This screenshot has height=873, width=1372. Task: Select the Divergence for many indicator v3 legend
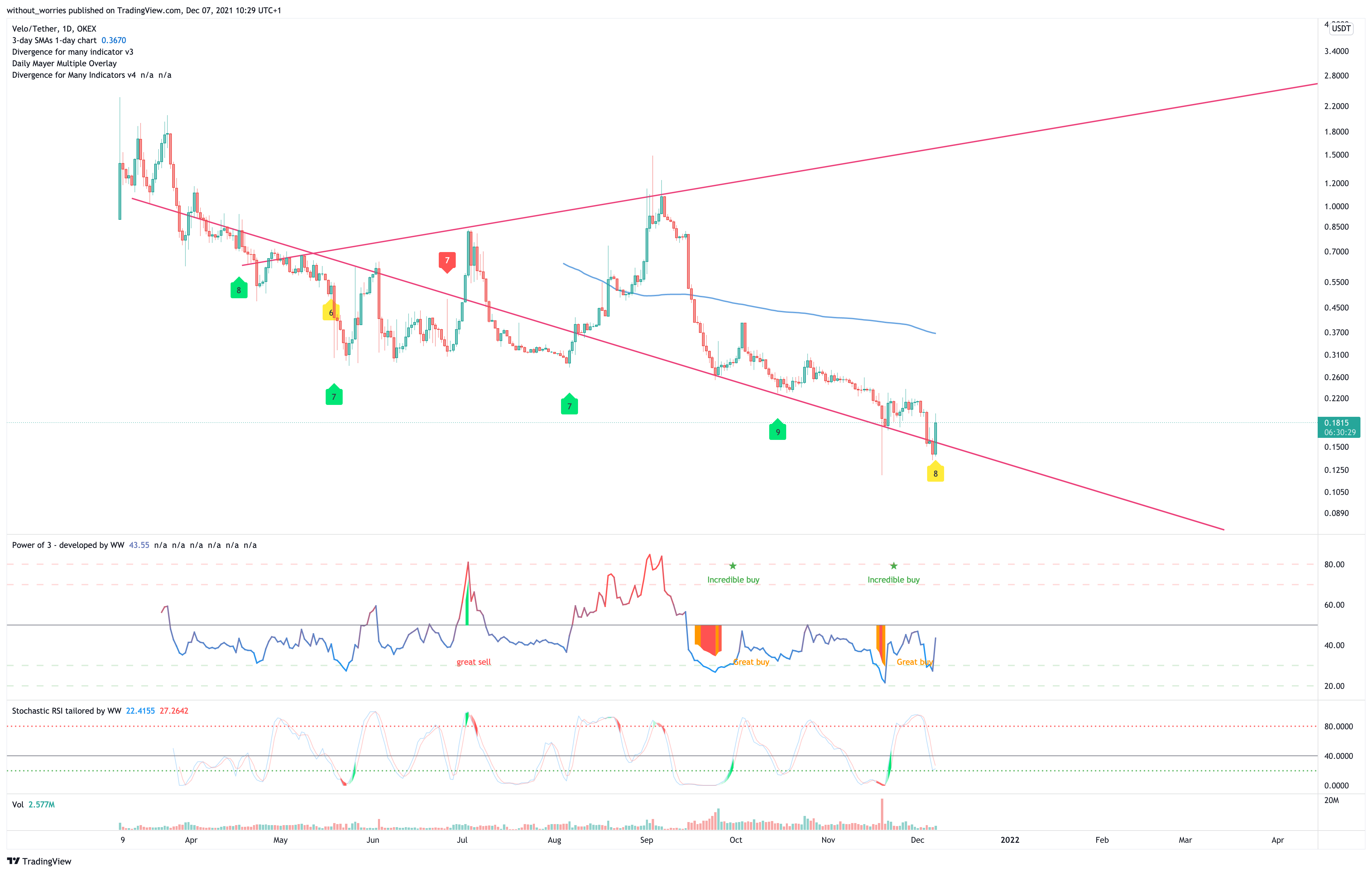coord(73,52)
